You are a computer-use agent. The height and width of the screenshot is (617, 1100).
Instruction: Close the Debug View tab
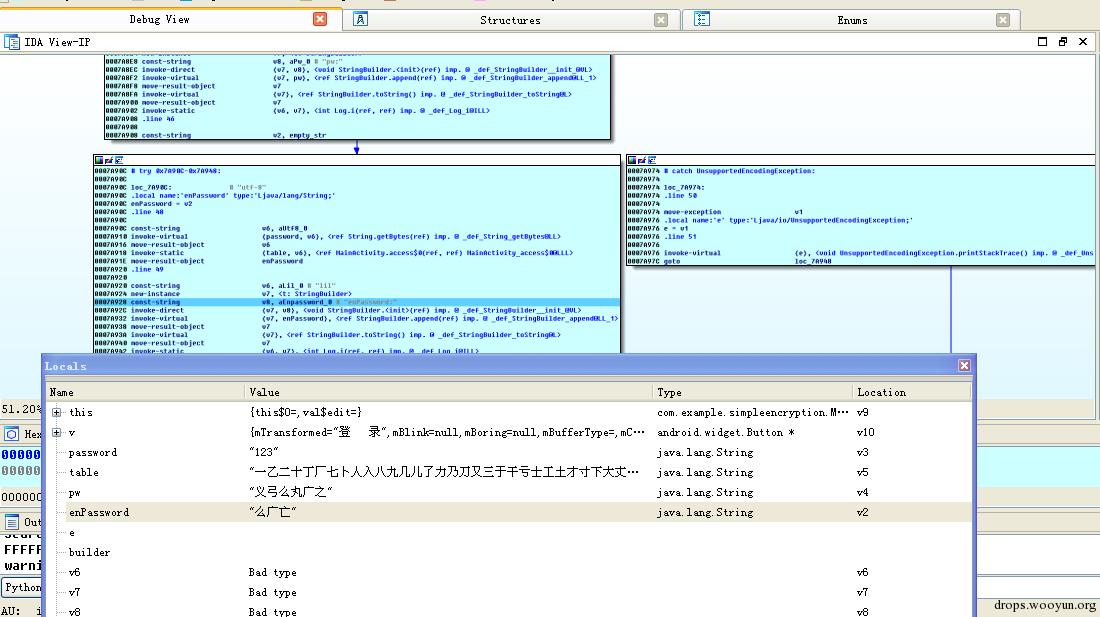pos(320,19)
